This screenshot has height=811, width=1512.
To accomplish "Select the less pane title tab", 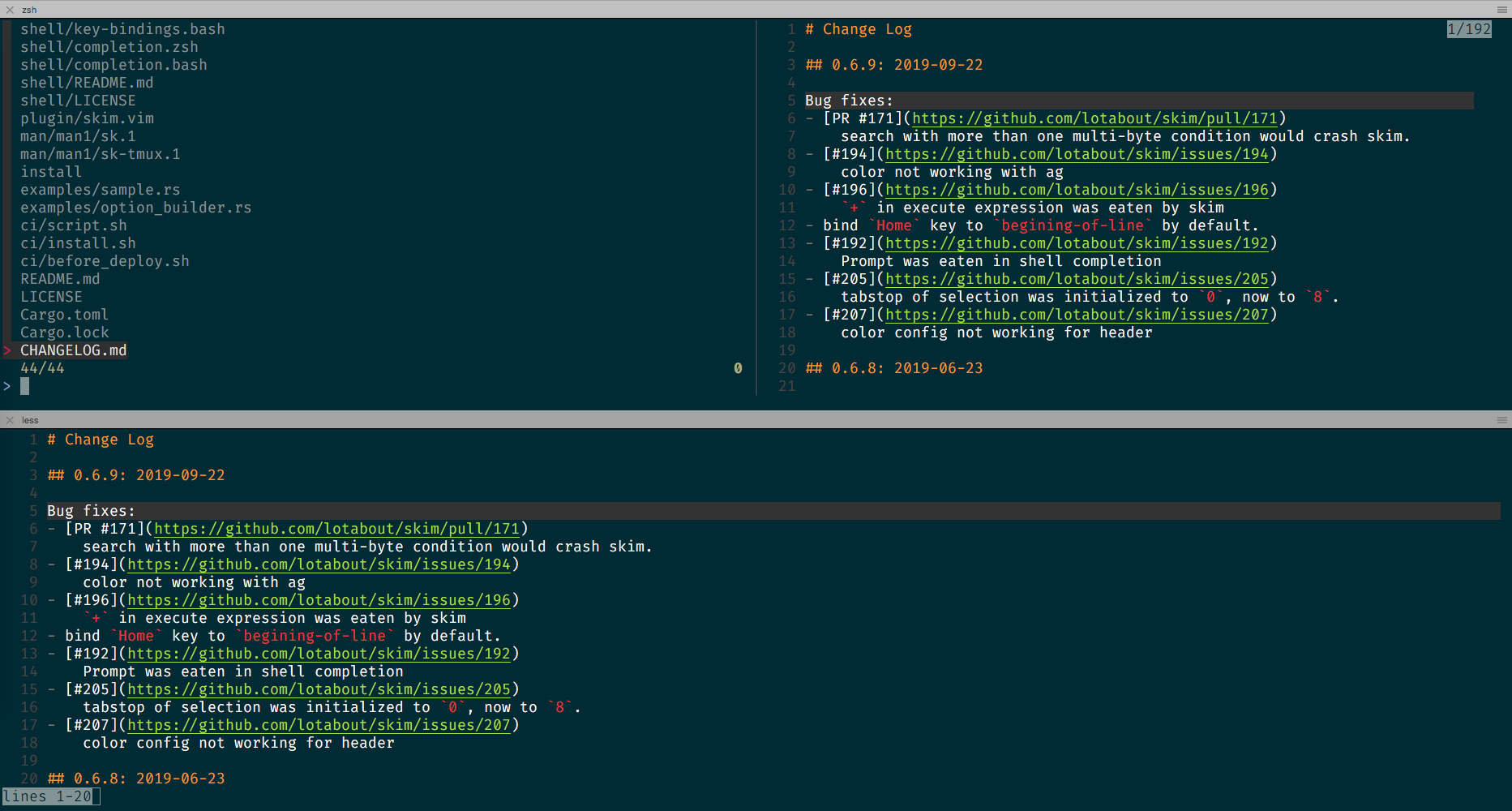I will (x=30, y=420).
